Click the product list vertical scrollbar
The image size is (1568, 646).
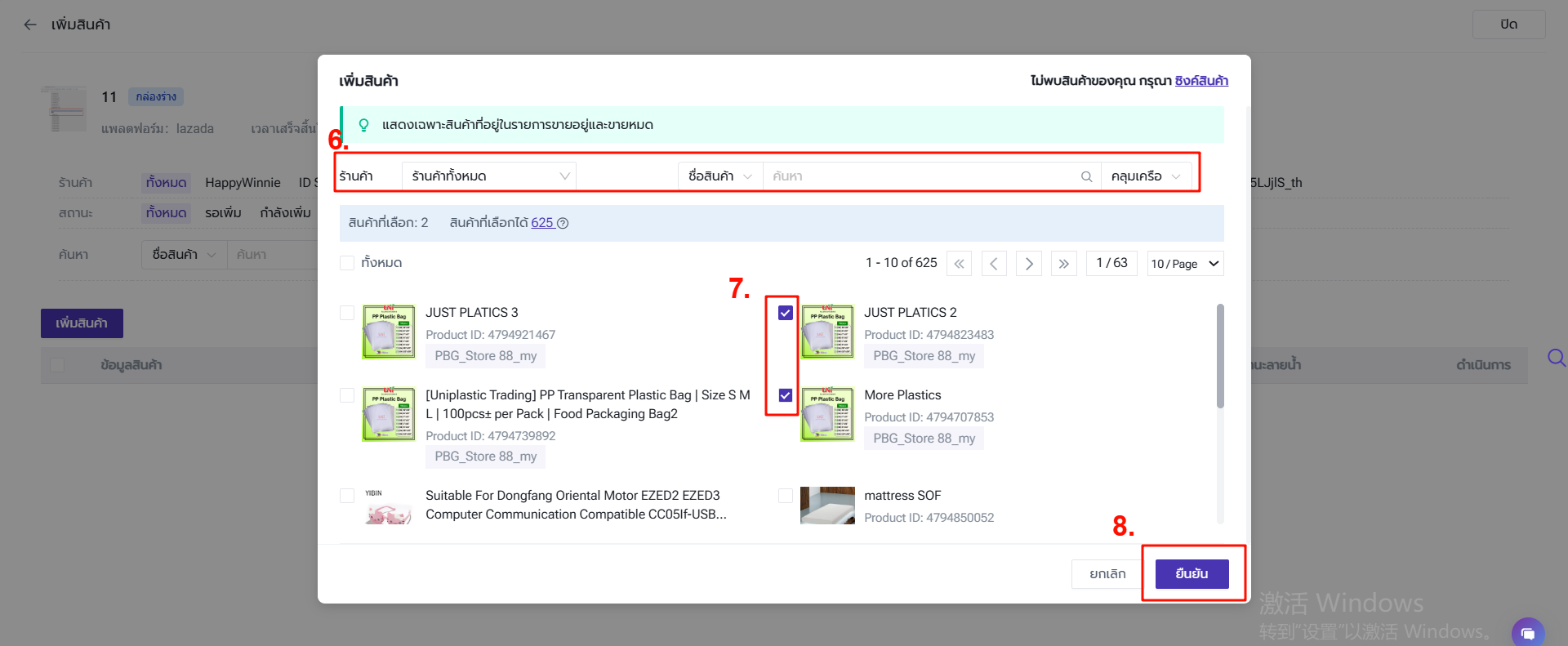1220,356
